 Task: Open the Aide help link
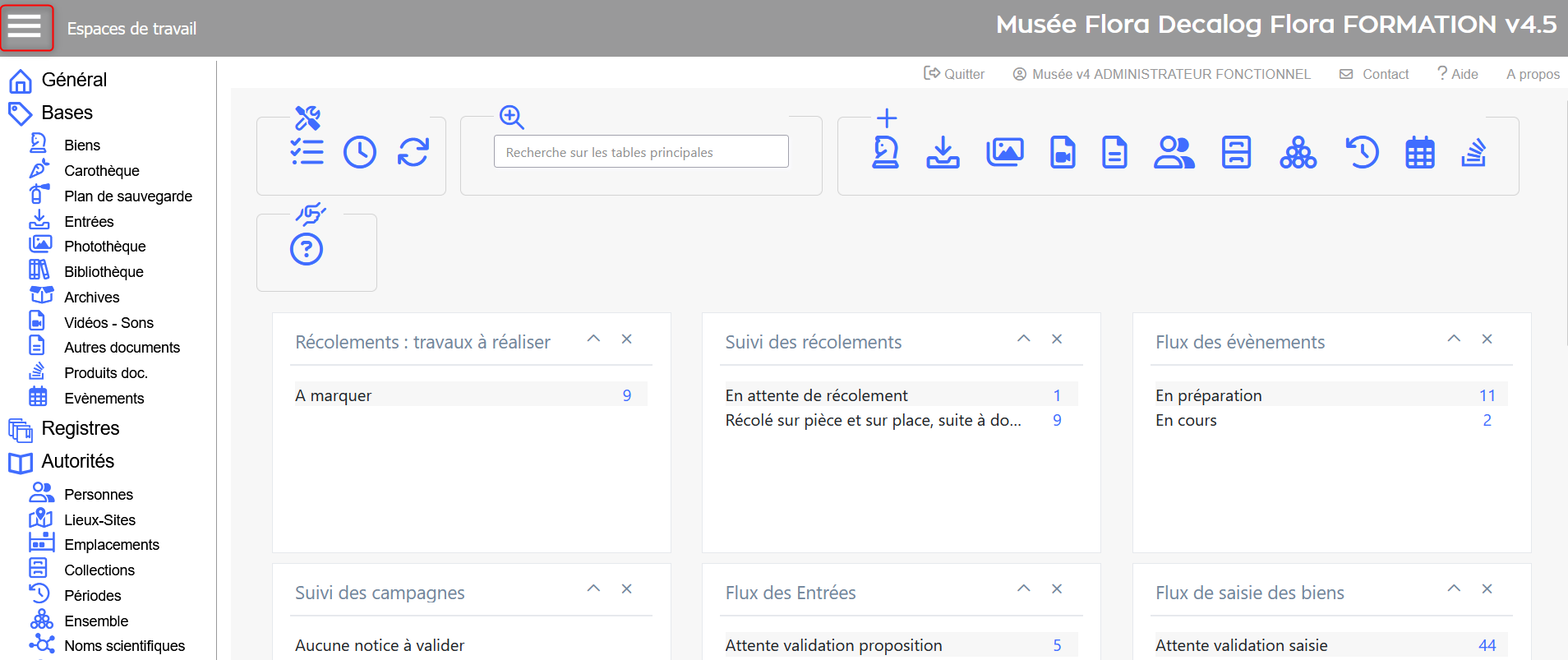coord(1458,74)
